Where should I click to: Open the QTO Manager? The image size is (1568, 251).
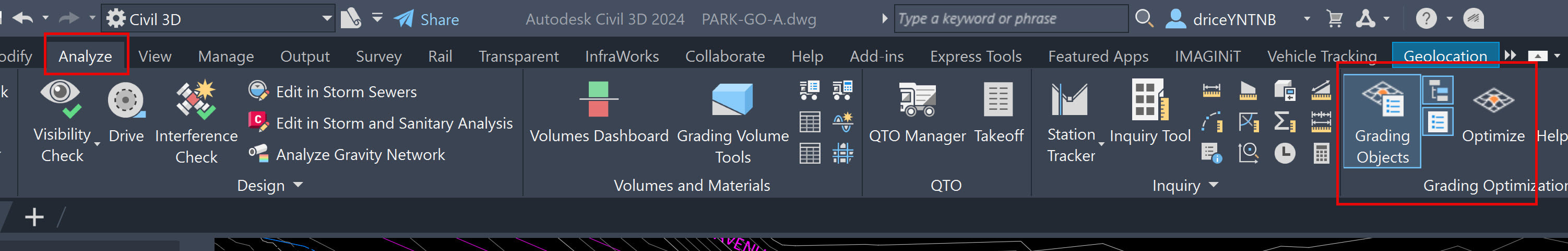pos(917,113)
